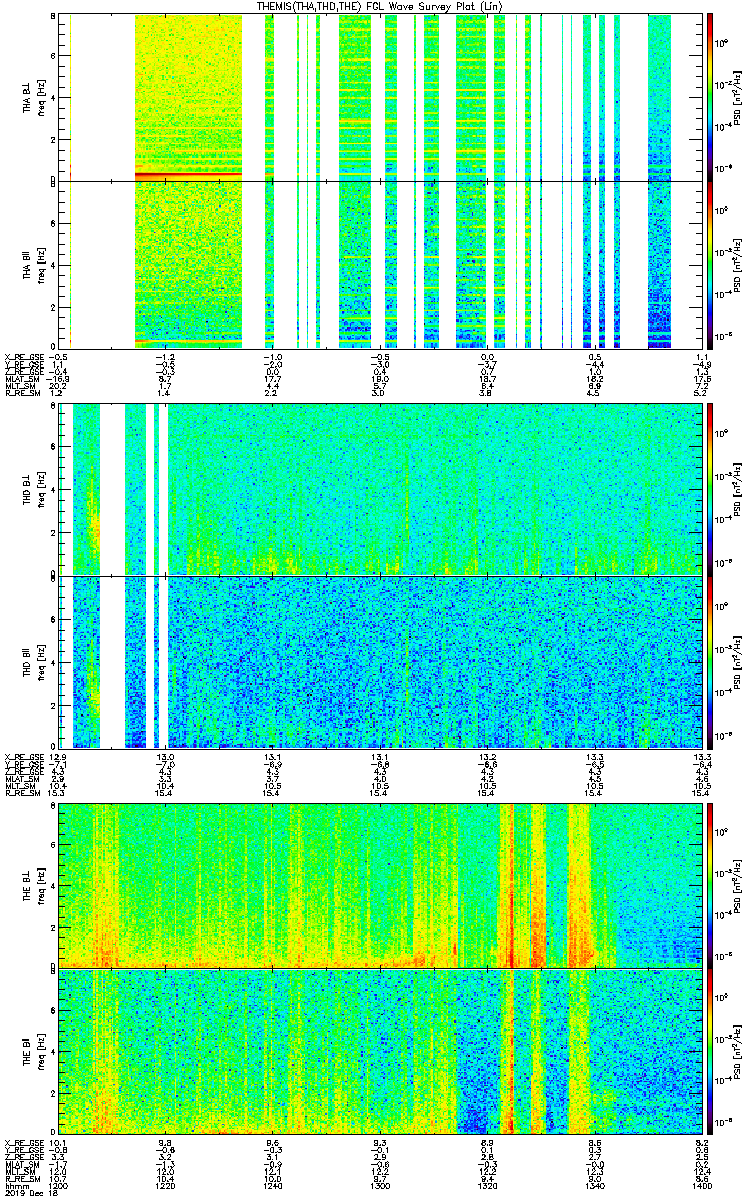Click the 1320 hhmm time tick label
750x1200 pixels.
pos(487,1185)
